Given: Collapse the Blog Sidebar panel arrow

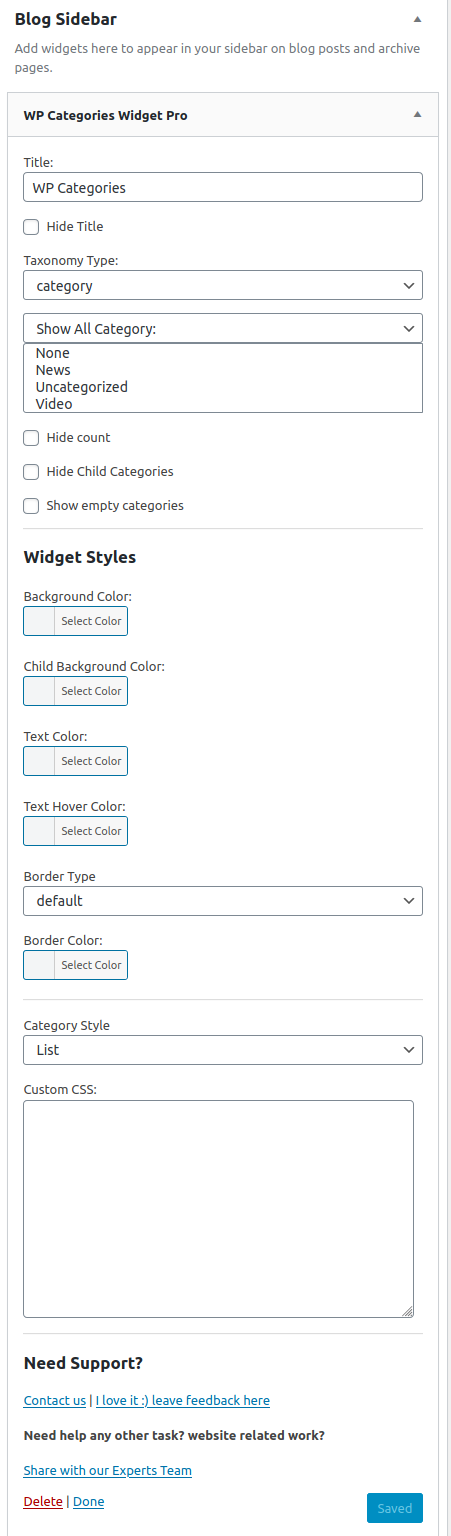Looking at the screenshot, I should click(418, 19).
